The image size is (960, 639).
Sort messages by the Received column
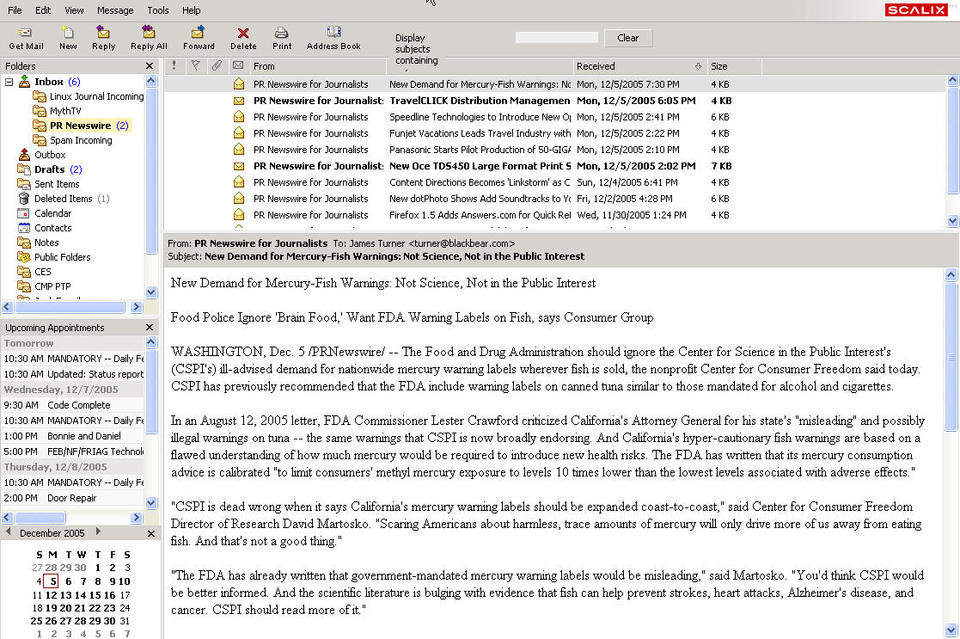coord(639,66)
